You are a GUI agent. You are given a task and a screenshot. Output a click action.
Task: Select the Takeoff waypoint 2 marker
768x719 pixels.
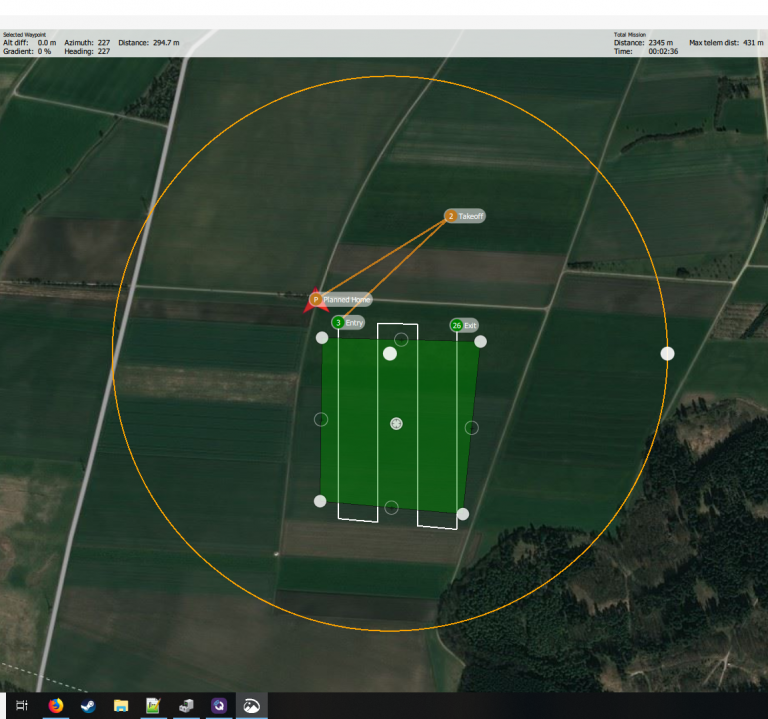(x=451, y=216)
